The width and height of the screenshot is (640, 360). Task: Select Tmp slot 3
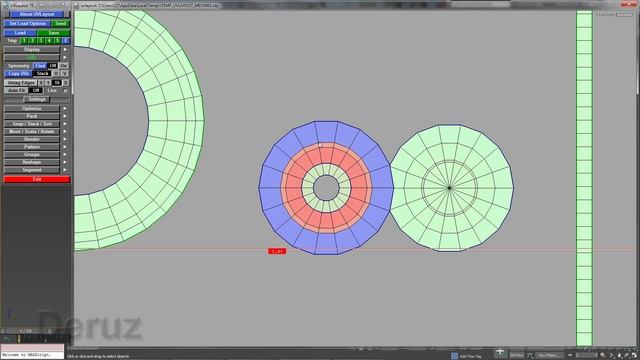point(40,41)
